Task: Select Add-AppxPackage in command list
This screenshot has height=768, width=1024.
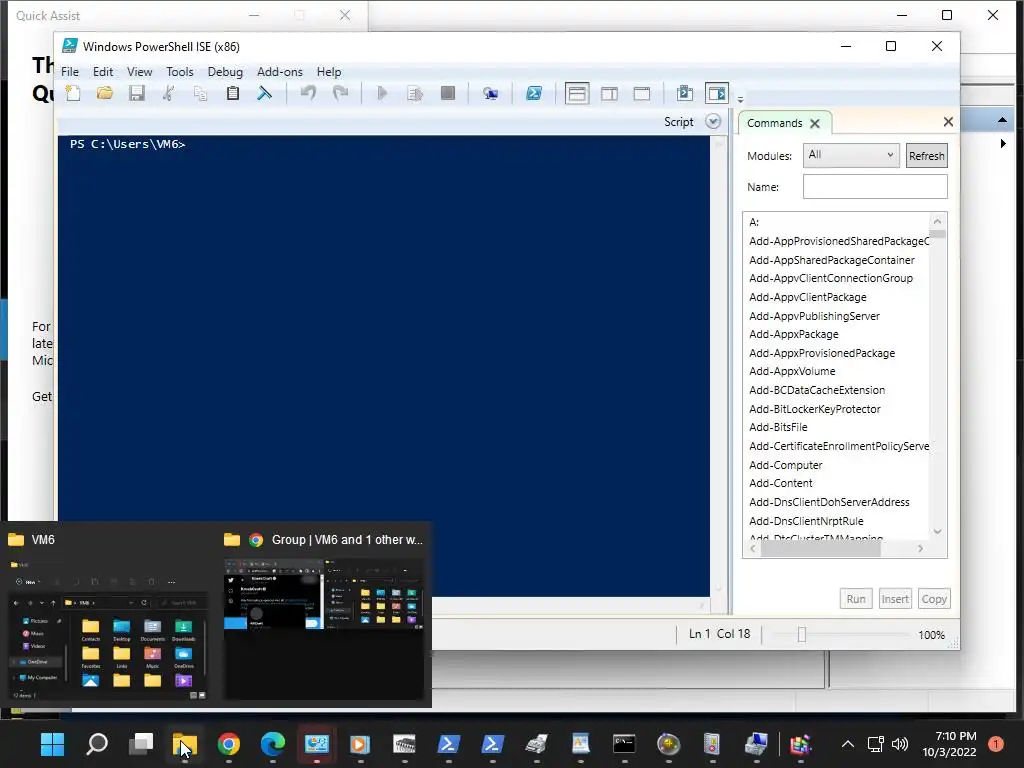Action: click(793, 334)
